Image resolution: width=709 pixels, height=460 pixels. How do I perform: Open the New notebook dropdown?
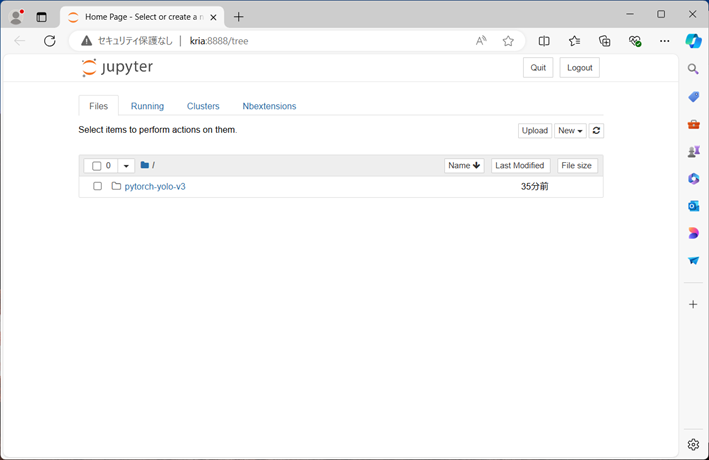click(x=570, y=131)
